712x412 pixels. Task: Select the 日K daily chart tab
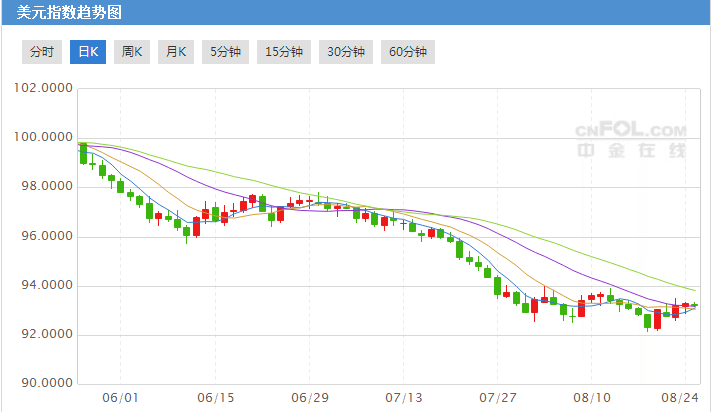tap(88, 52)
